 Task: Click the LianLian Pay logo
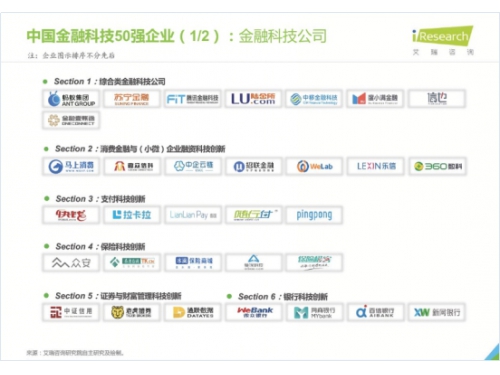193,215
